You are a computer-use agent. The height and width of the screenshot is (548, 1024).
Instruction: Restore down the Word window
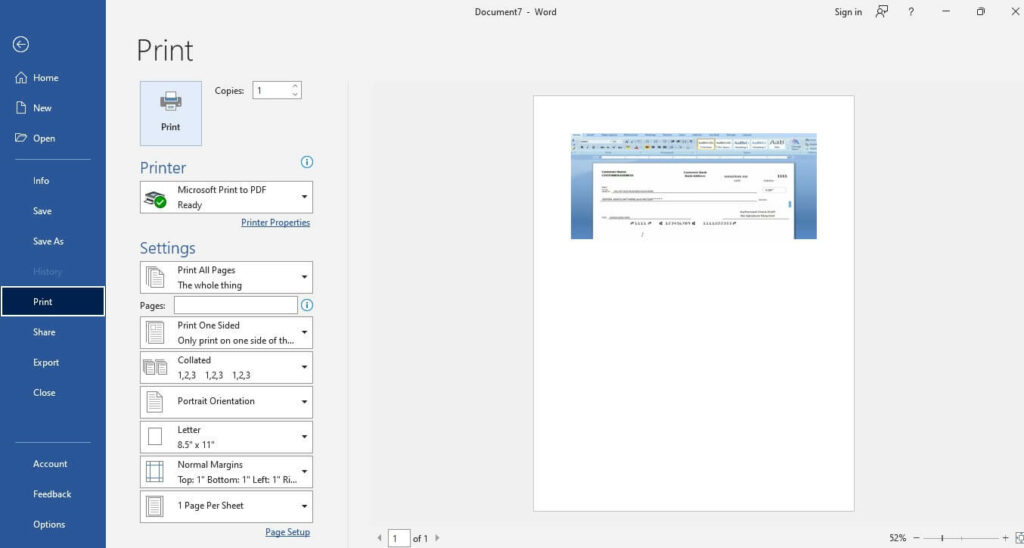[x=980, y=12]
